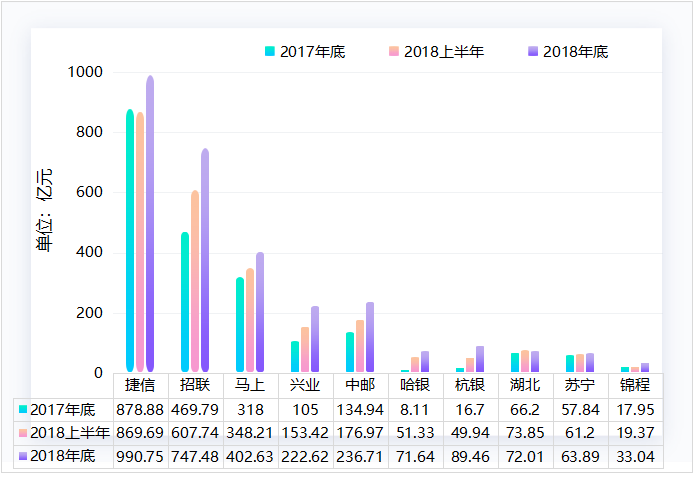Click the pink 2018上半年 legend color square
This screenshot has height=484, width=693.
coord(394,51)
